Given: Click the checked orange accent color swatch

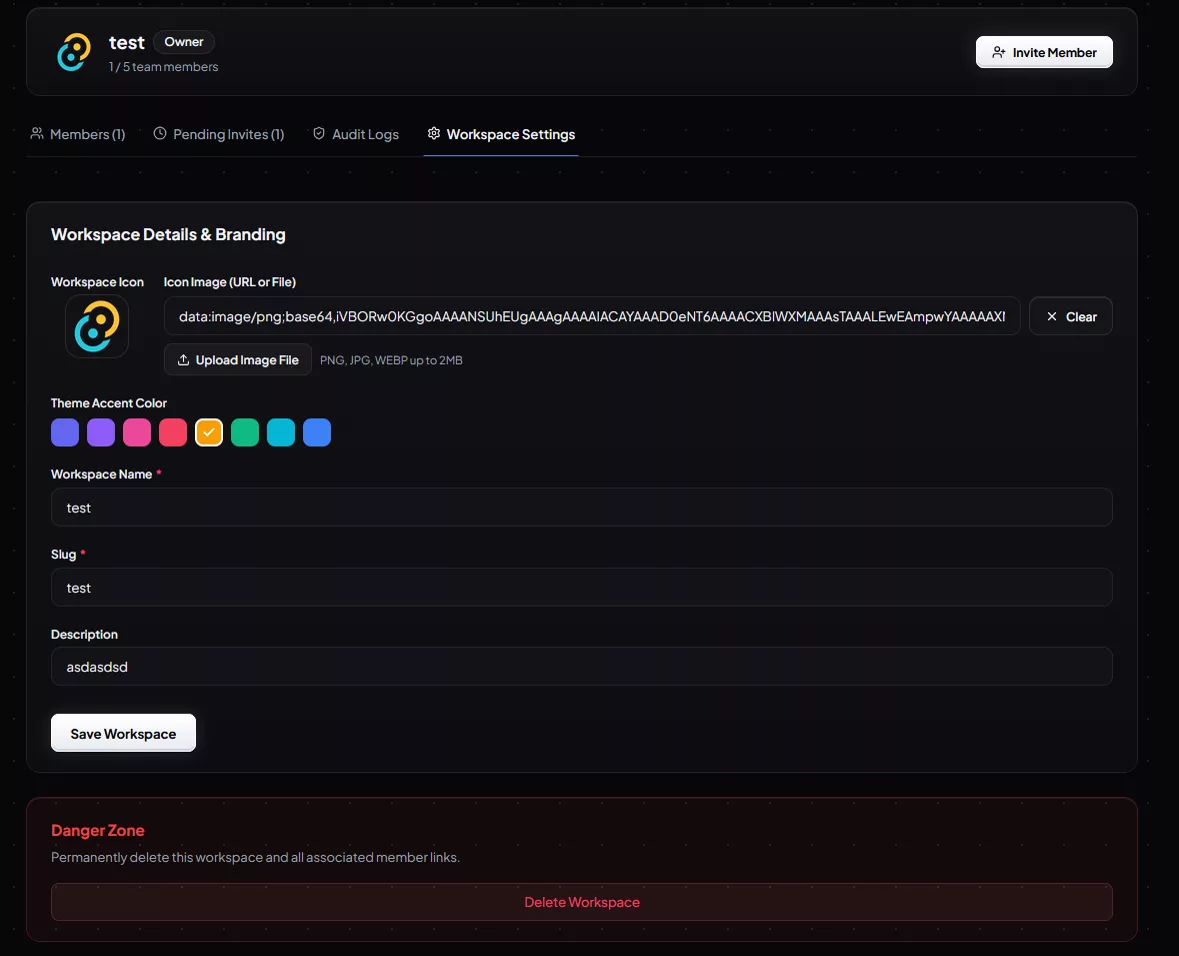Looking at the screenshot, I should pos(209,432).
